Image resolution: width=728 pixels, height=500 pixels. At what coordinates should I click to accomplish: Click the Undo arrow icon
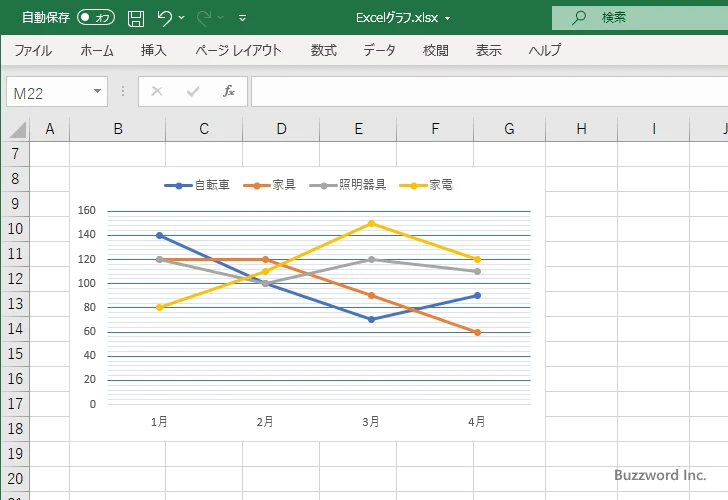coord(164,18)
